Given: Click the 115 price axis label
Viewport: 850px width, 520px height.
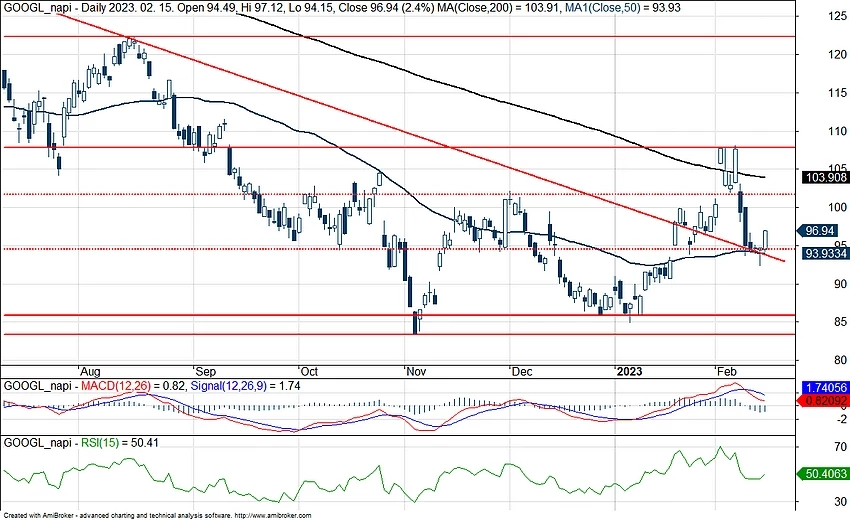Looking at the screenshot, I should (838, 93).
